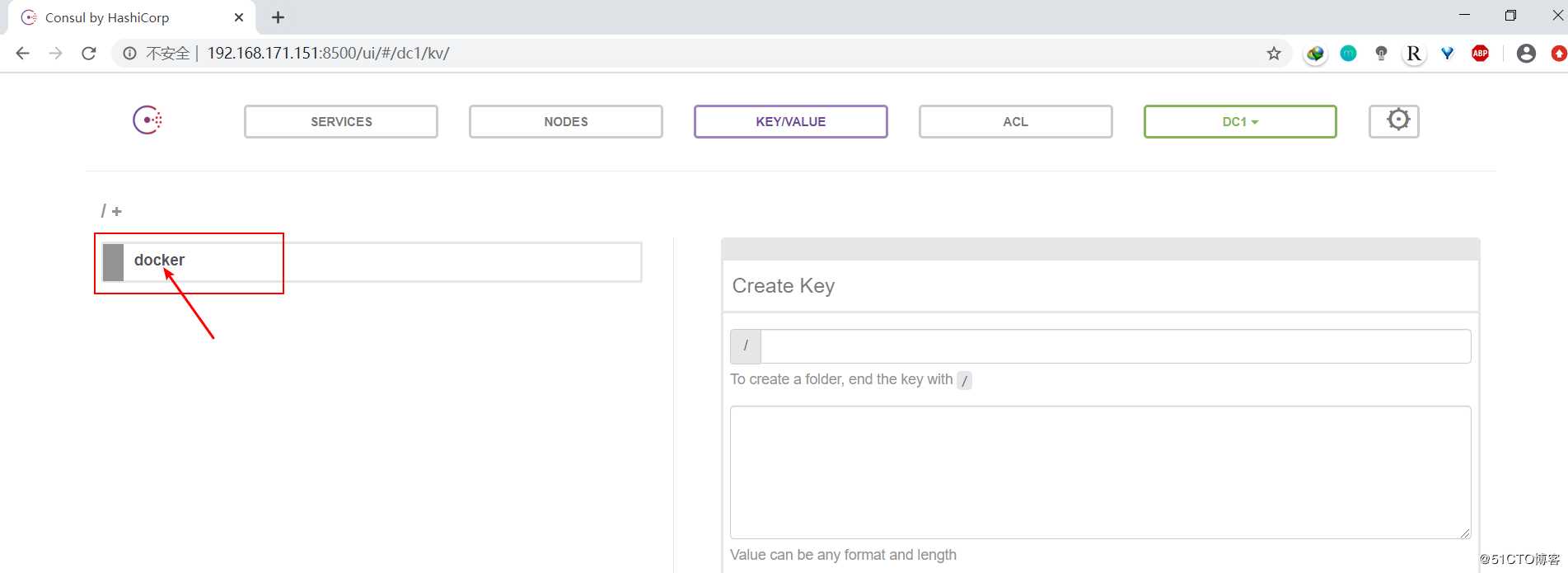The width and height of the screenshot is (1568, 573).
Task: Select the docker folder icon block
Action: pos(113,262)
